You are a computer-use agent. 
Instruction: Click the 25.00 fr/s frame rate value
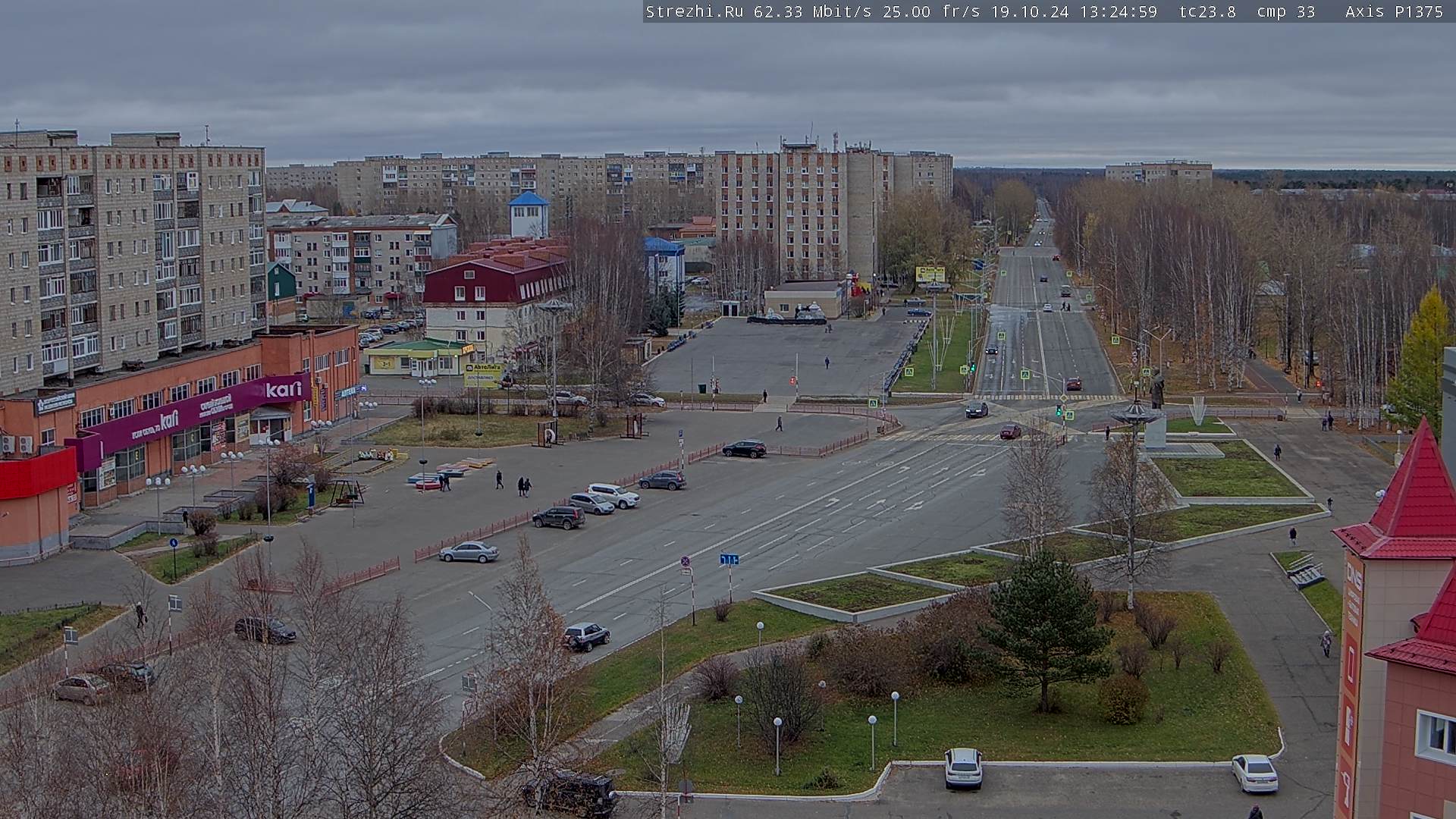coord(931,11)
